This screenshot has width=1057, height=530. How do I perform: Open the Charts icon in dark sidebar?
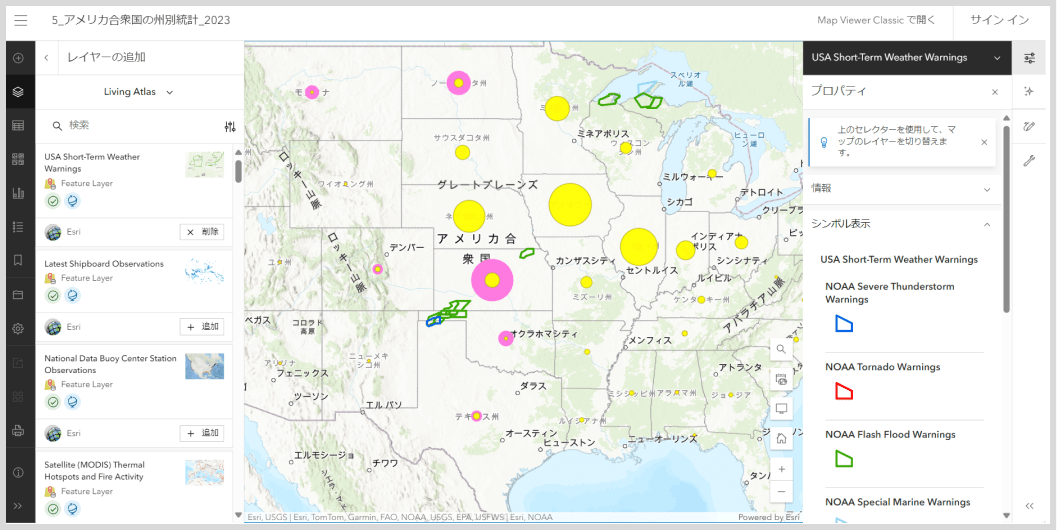[x=18, y=193]
